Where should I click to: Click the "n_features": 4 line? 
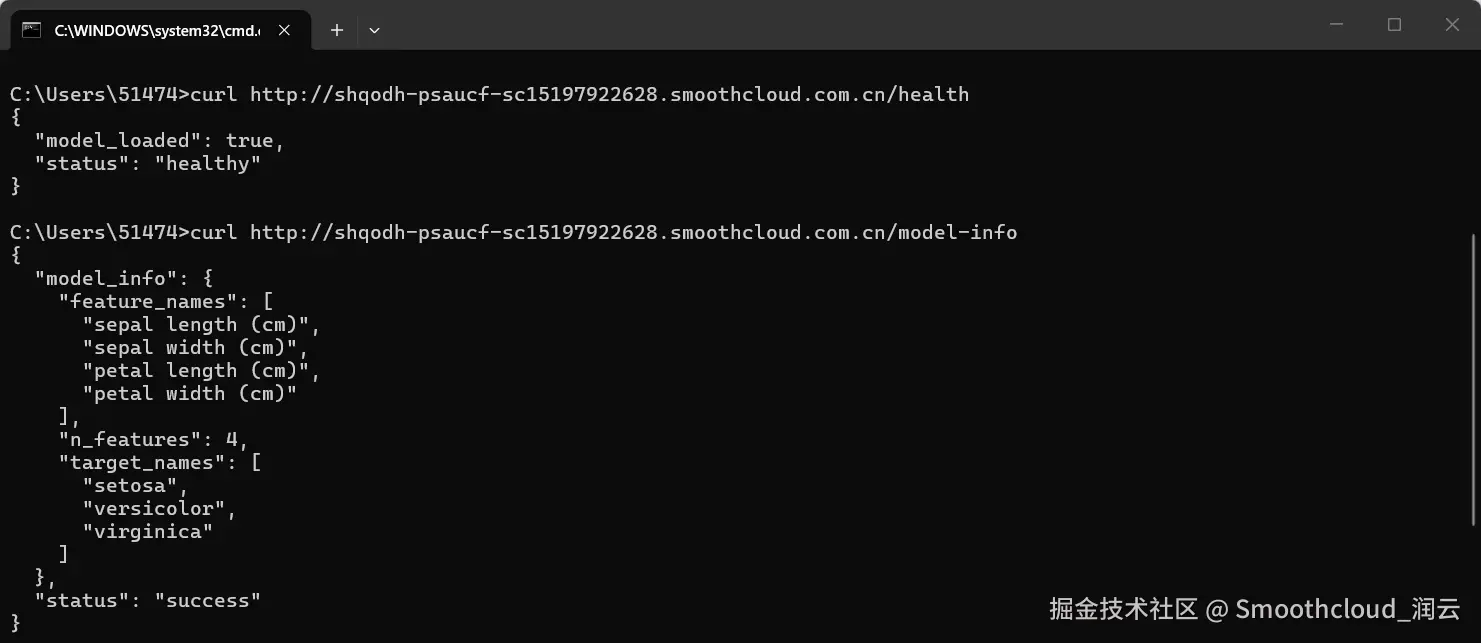pos(153,440)
